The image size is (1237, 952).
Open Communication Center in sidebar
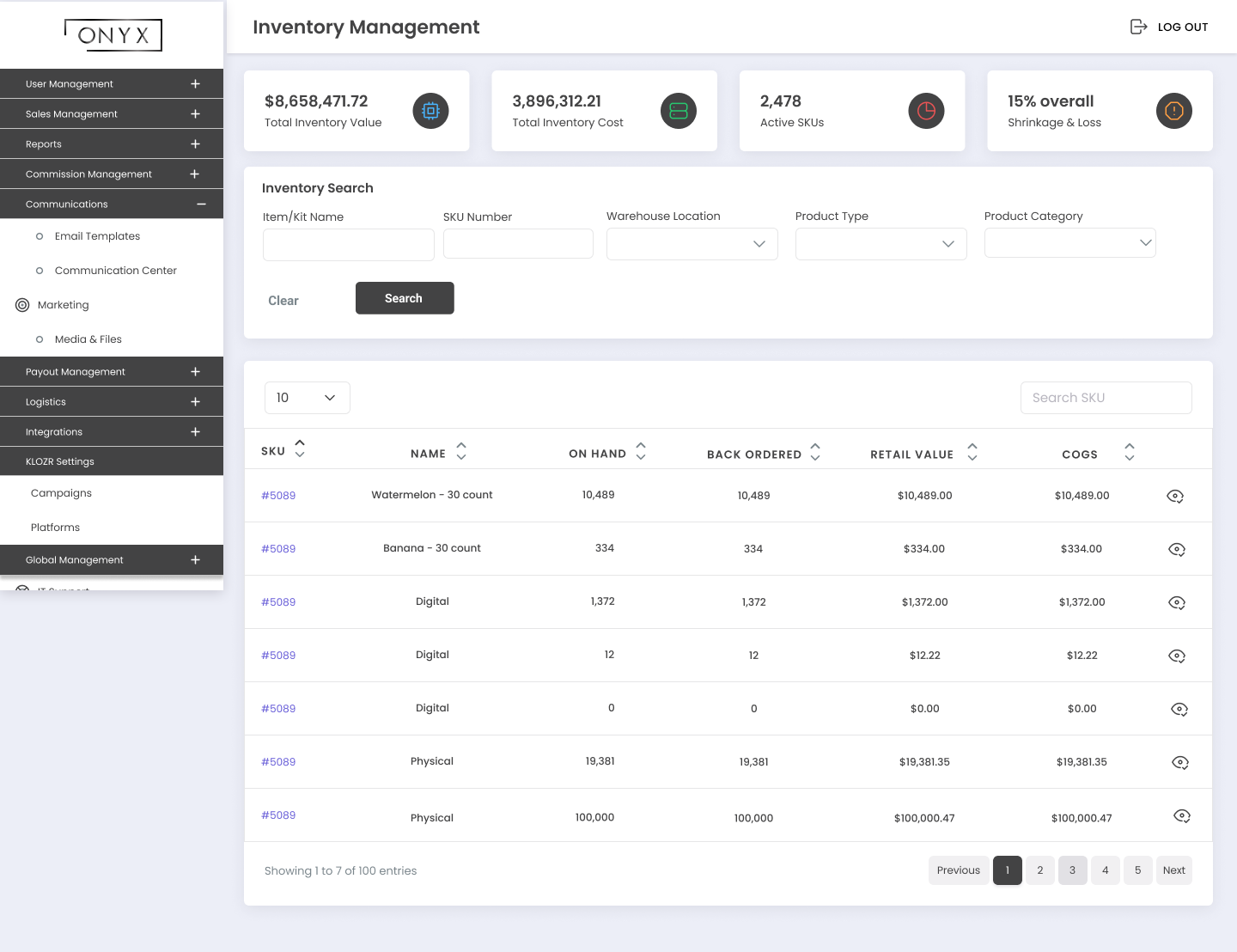(x=115, y=271)
